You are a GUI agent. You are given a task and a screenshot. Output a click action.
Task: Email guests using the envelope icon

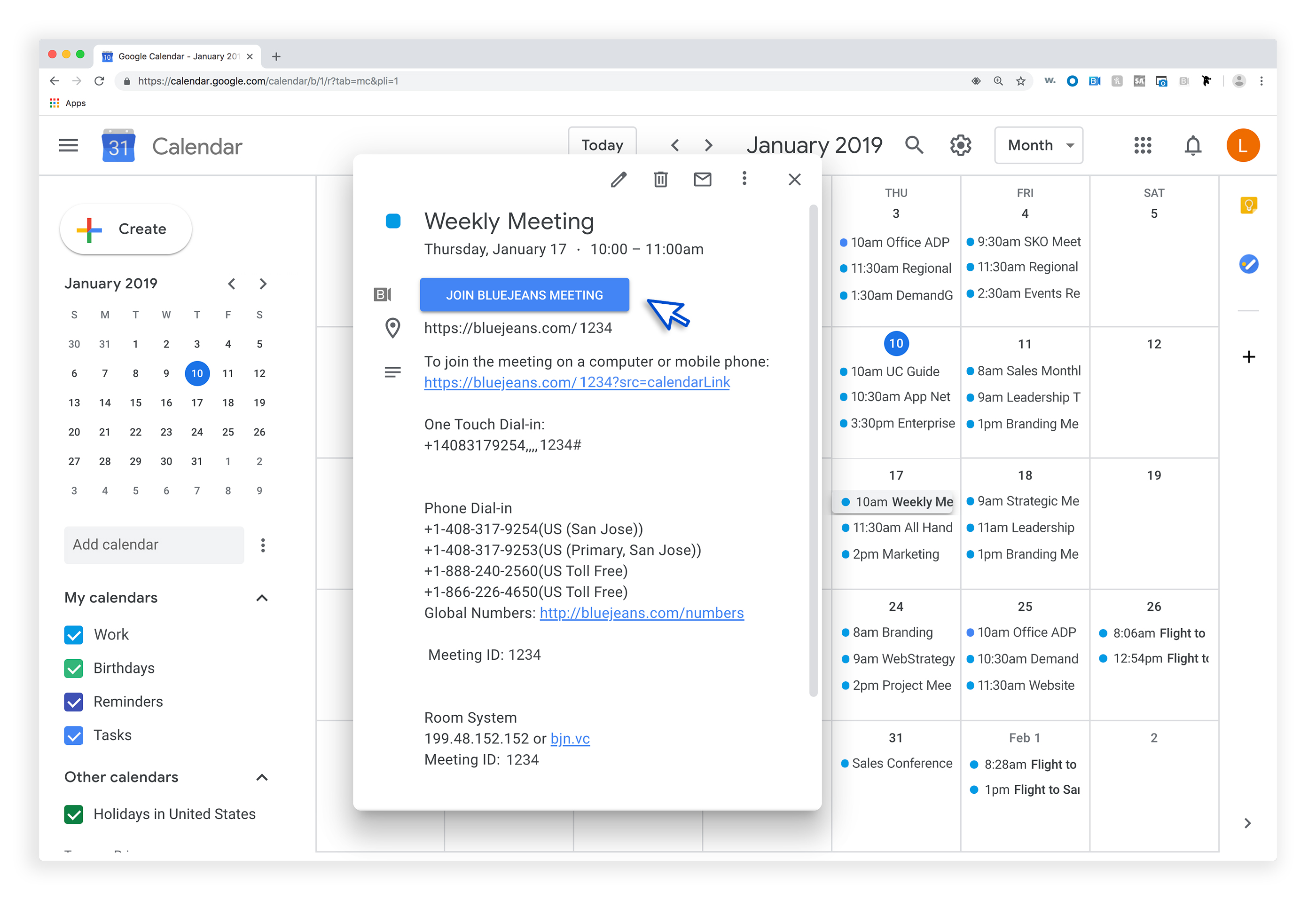(x=702, y=180)
